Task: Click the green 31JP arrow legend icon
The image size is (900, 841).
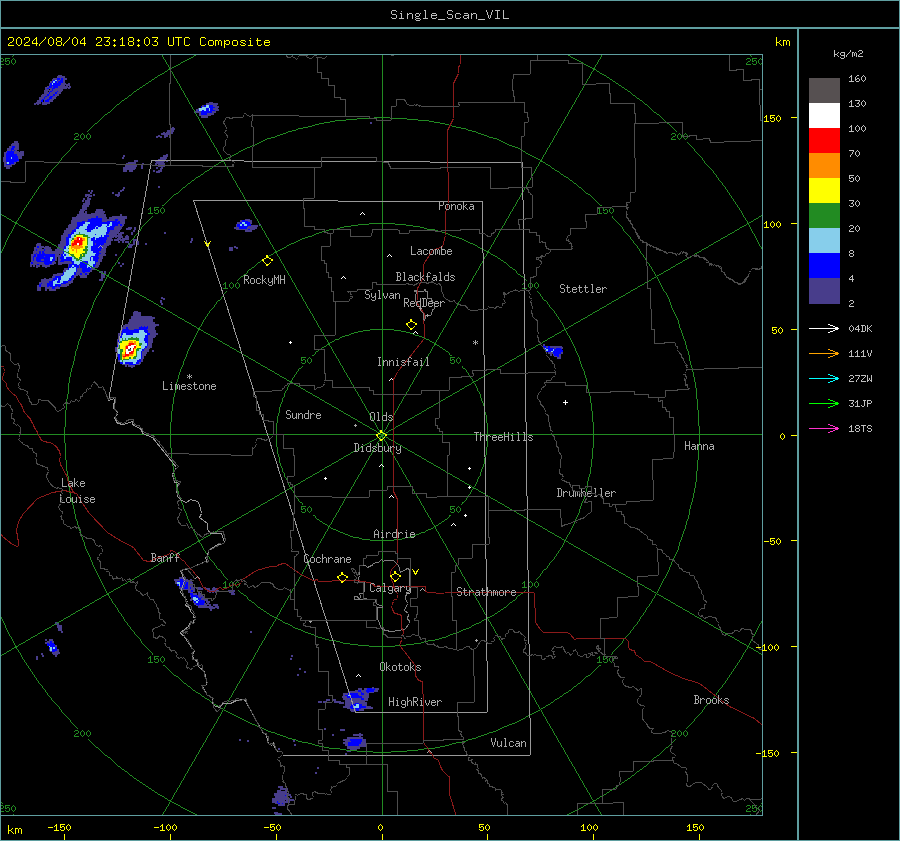Action: click(824, 404)
